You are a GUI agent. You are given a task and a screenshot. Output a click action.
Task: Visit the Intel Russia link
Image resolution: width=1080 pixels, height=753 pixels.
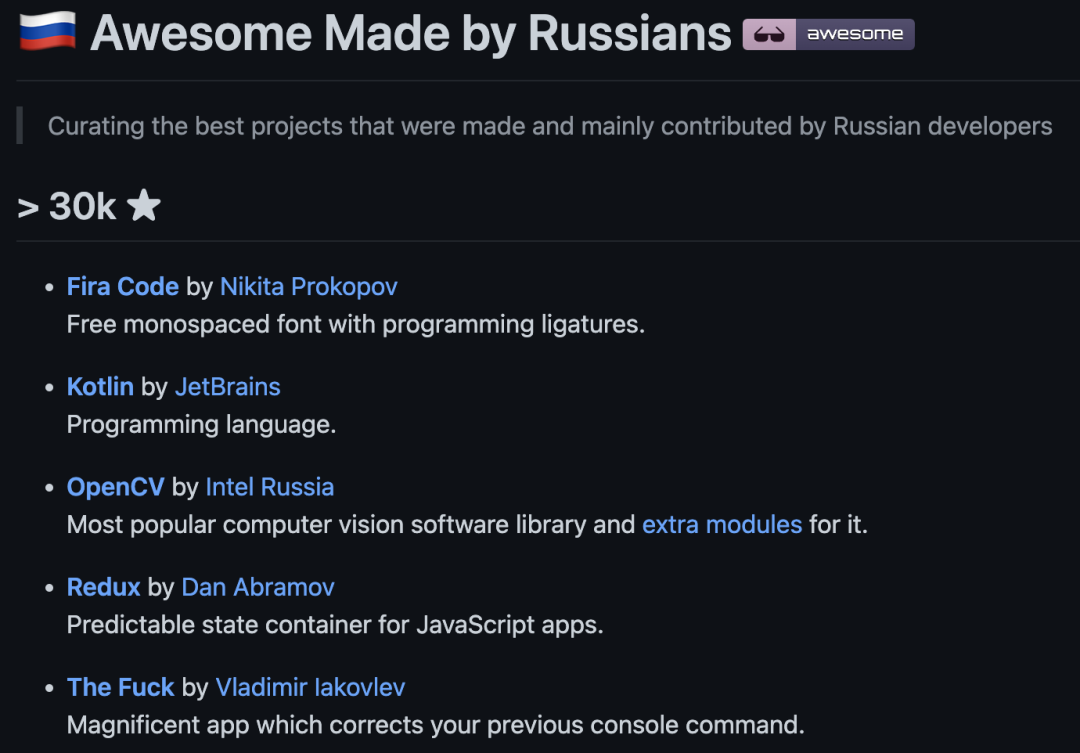(x=269, y=487)
